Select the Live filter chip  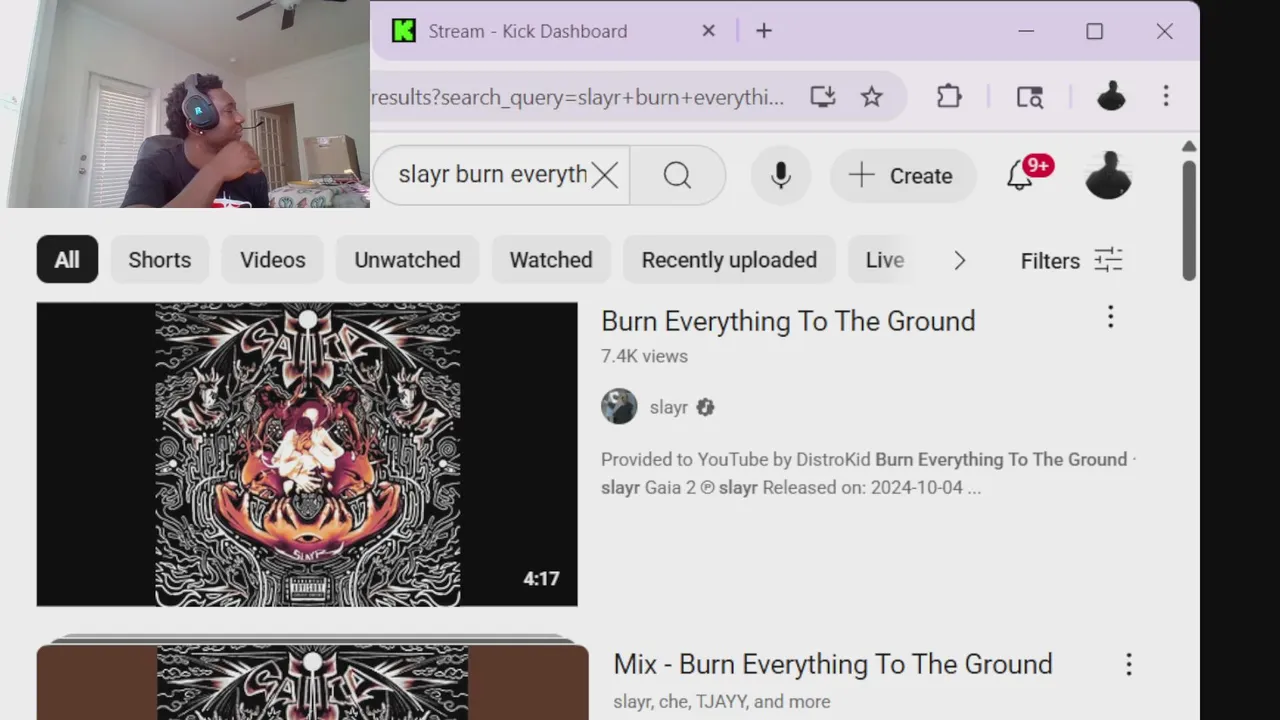click(884, 260)
